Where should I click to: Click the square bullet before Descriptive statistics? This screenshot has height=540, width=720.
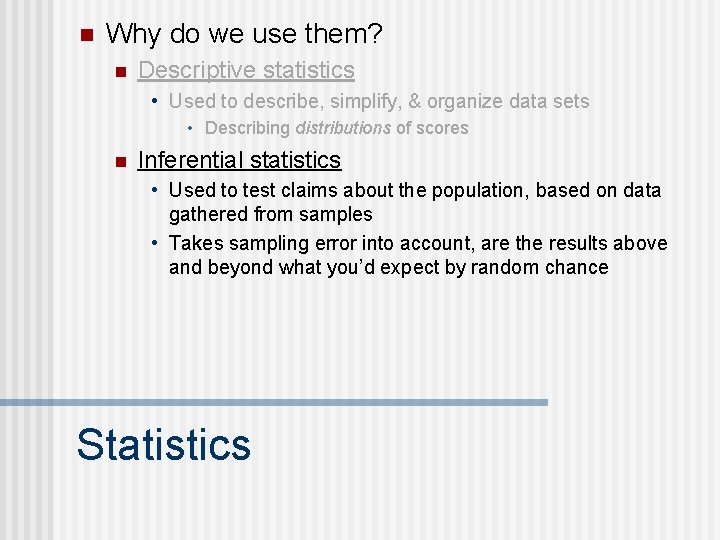point(119,71)
